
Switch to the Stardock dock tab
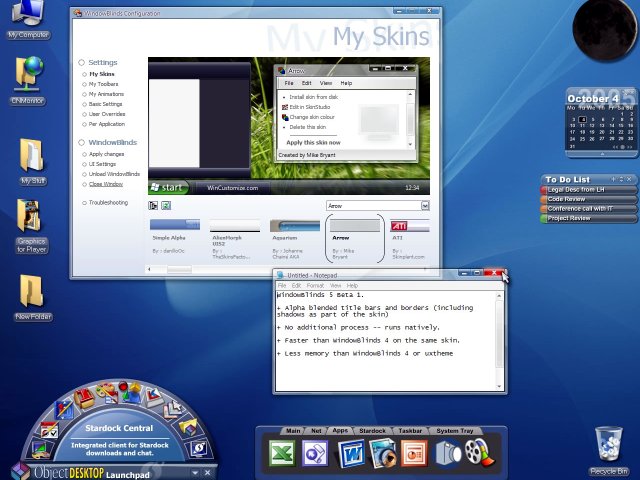(x=372, y=430)
